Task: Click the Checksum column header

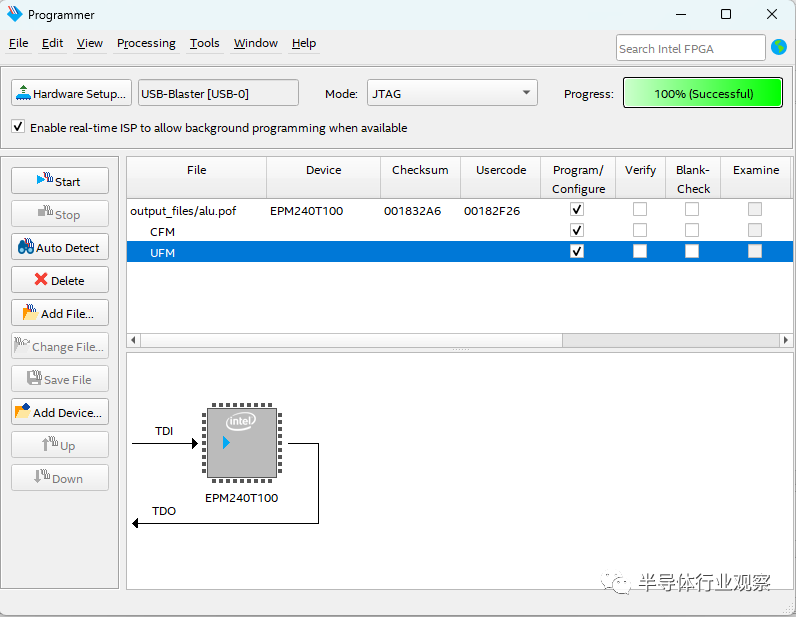Action: pos(420,170)
